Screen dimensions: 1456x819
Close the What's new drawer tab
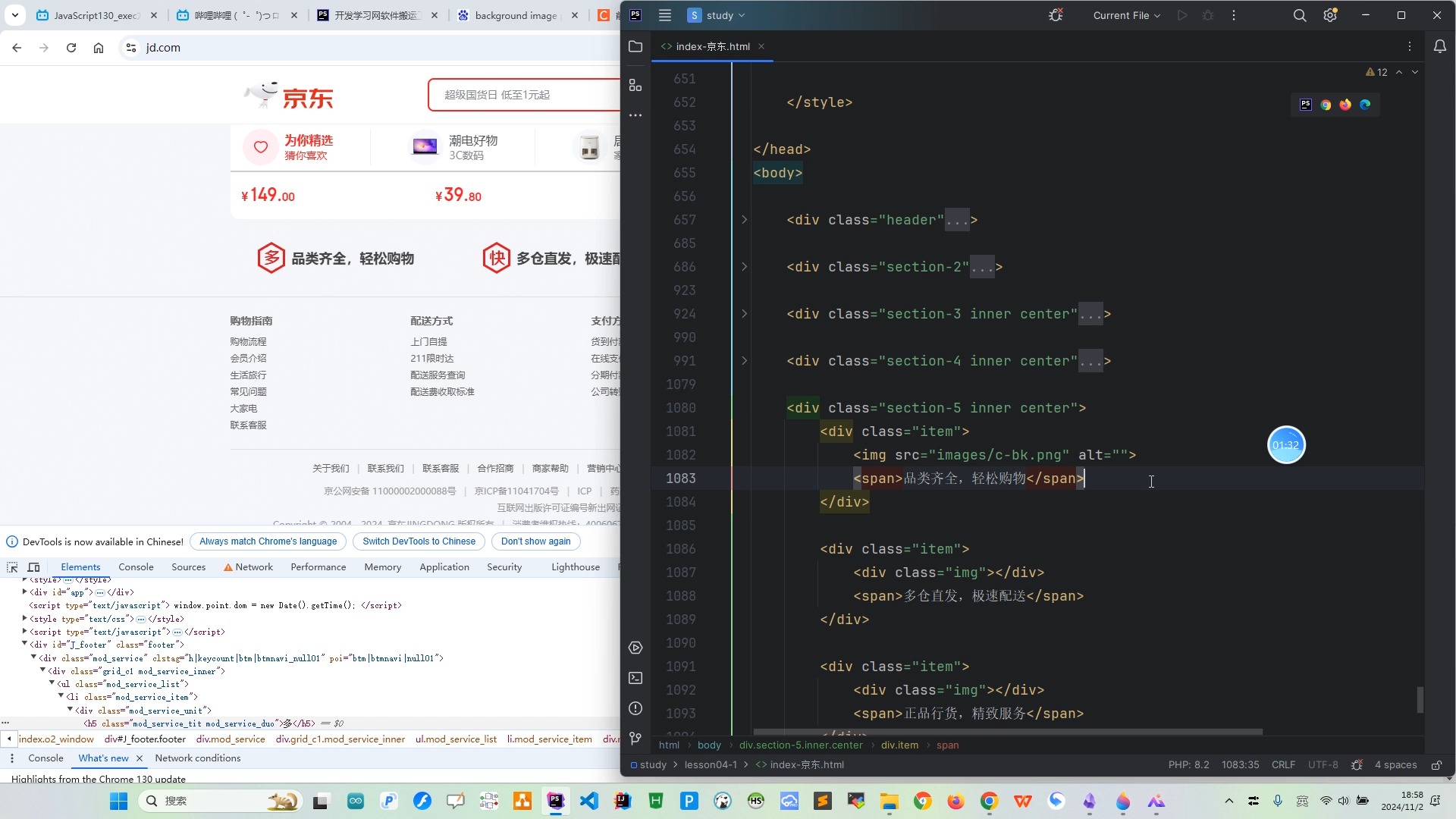click(140, 758)
